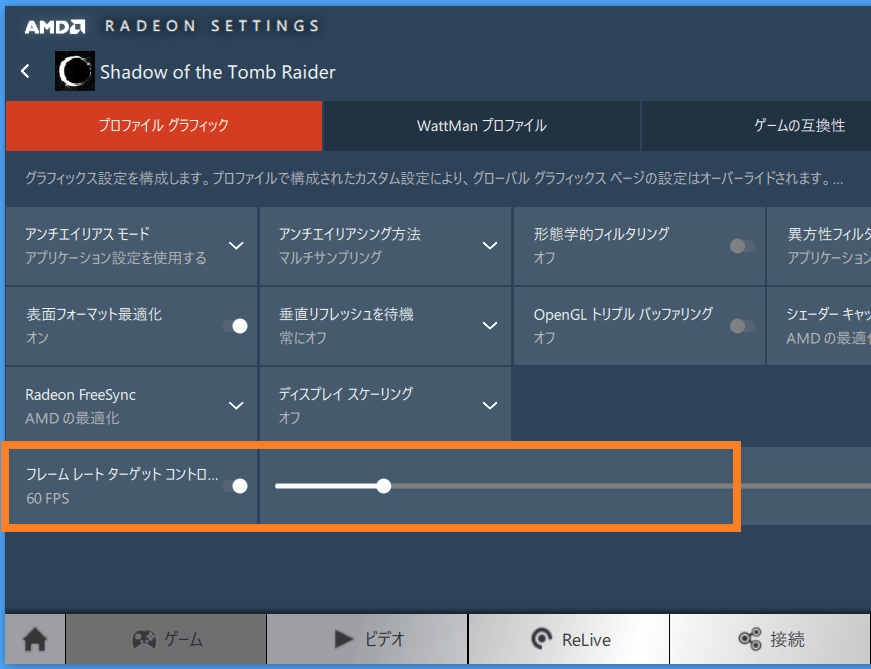871x669 pixels.
Task: Switch to the ゲームの互換性 tab
Action: (757, 126)
